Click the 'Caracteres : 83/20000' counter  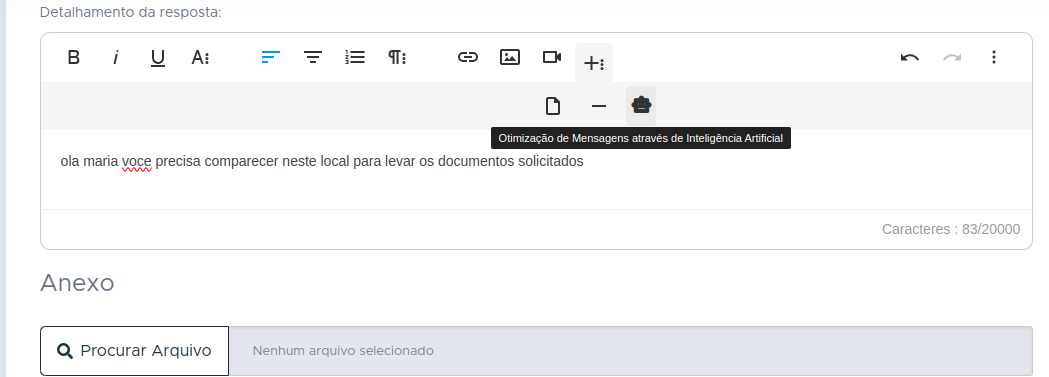pos(951,229)
